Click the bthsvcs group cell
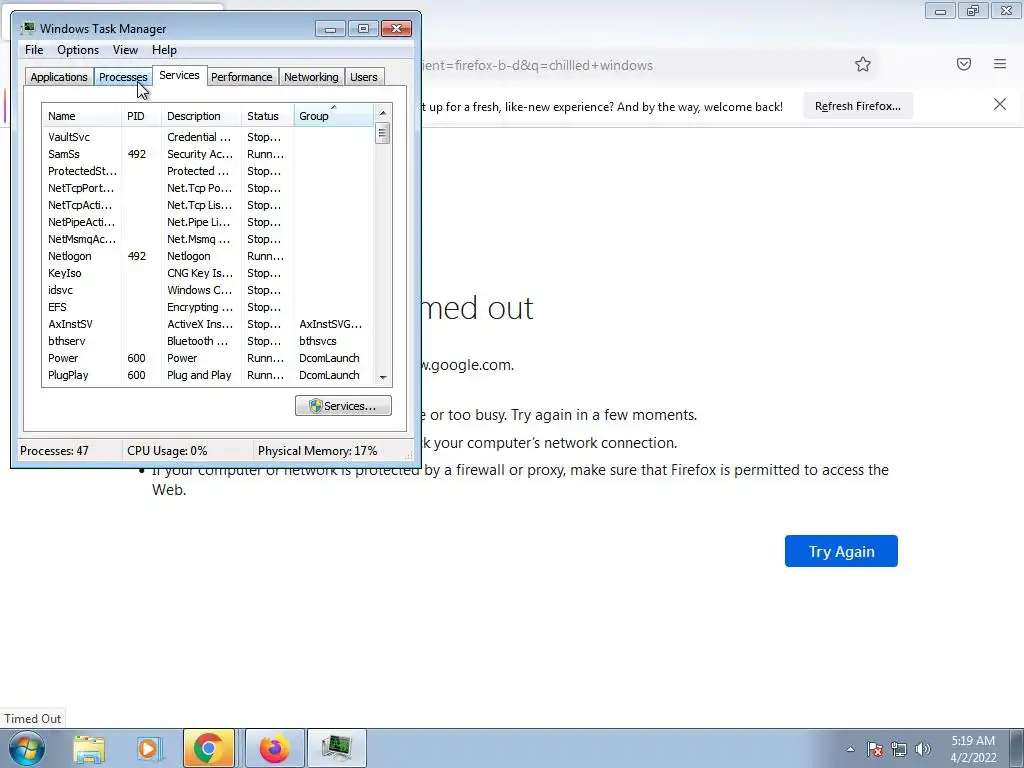Image resolution: width=1024 pixels, height=768 pixels. (x=318, y=341)
